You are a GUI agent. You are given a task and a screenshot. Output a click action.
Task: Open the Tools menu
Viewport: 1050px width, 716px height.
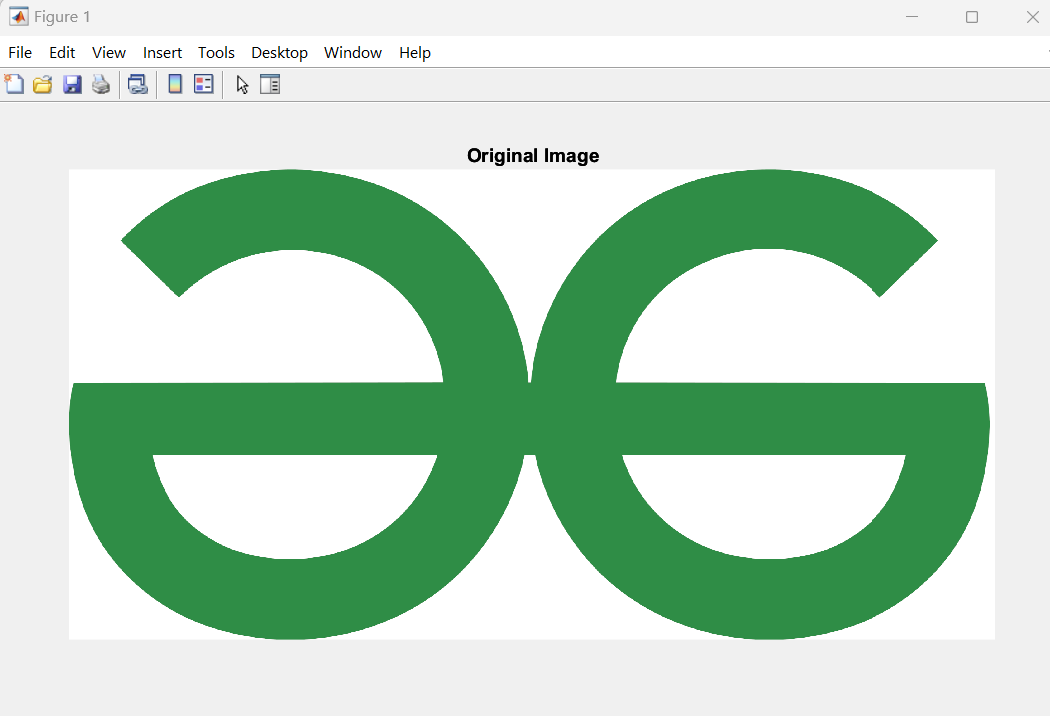point(216,53)
